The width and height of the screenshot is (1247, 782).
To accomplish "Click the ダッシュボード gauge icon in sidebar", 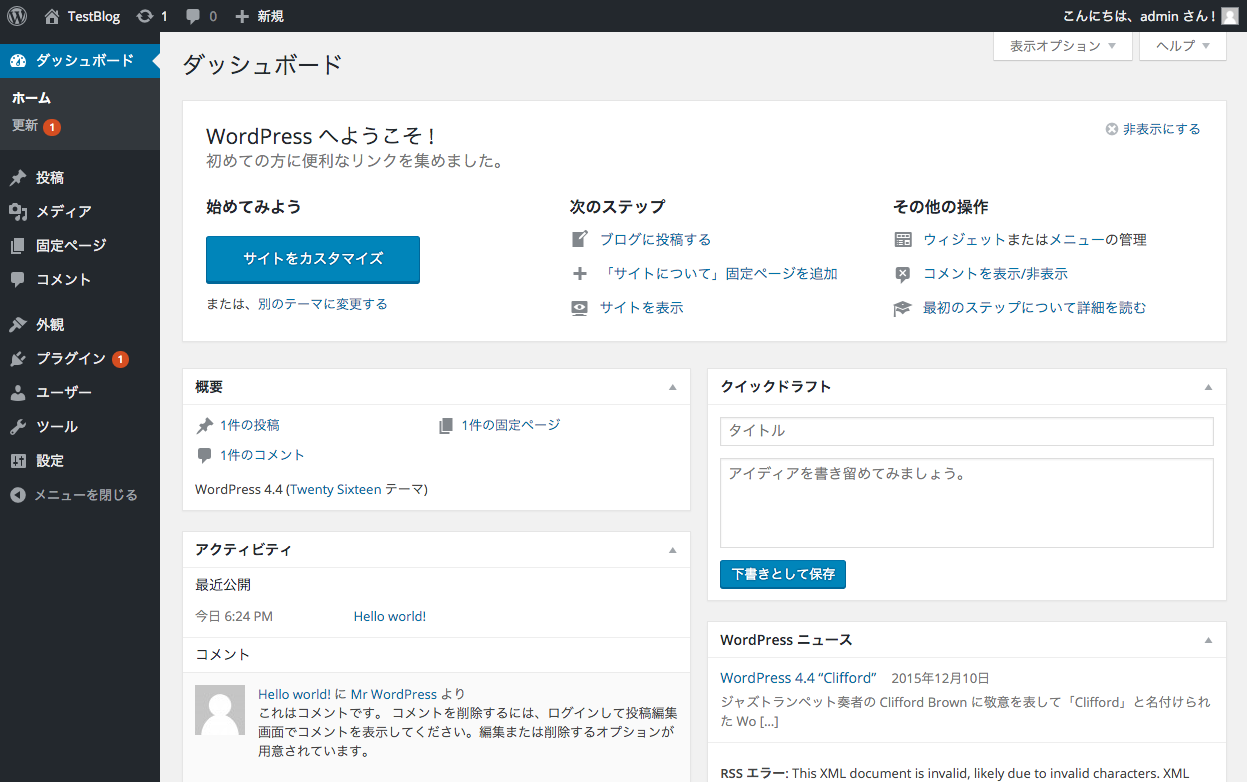I will pyautogui.click(x=18, y=61).
